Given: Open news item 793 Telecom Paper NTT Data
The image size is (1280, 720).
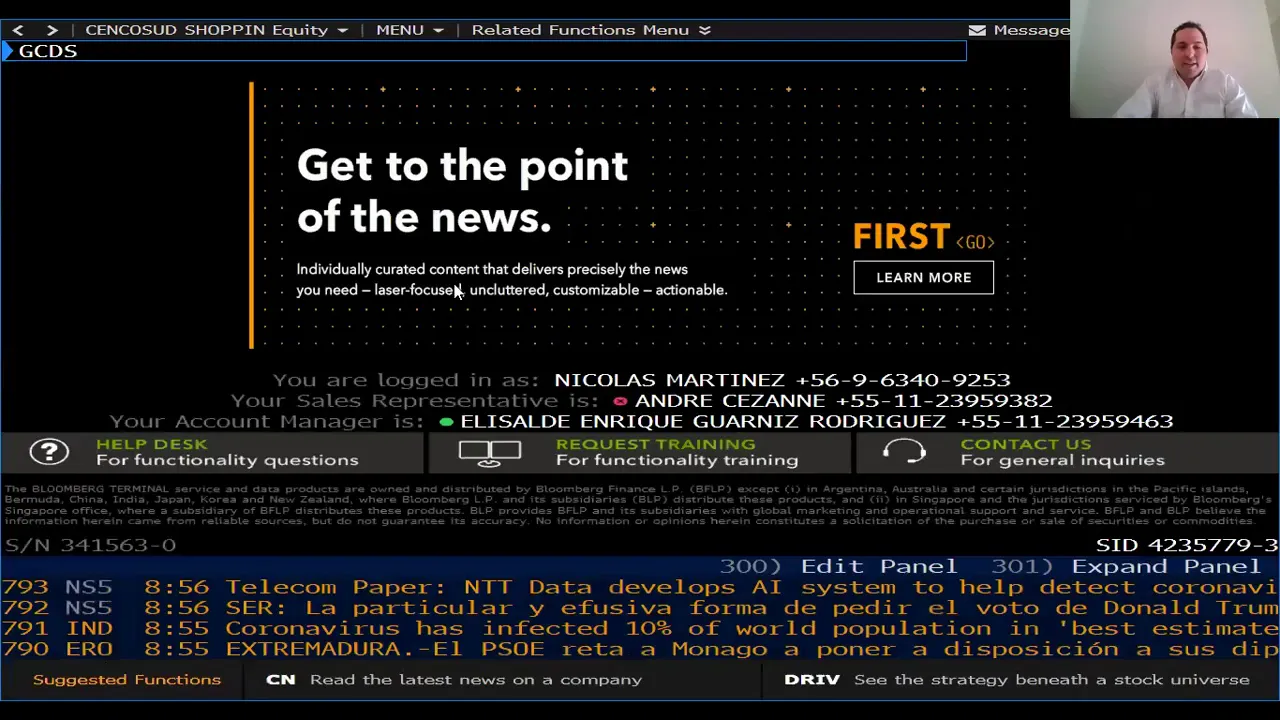Looking at the screenshot, I should pos(640,587).
